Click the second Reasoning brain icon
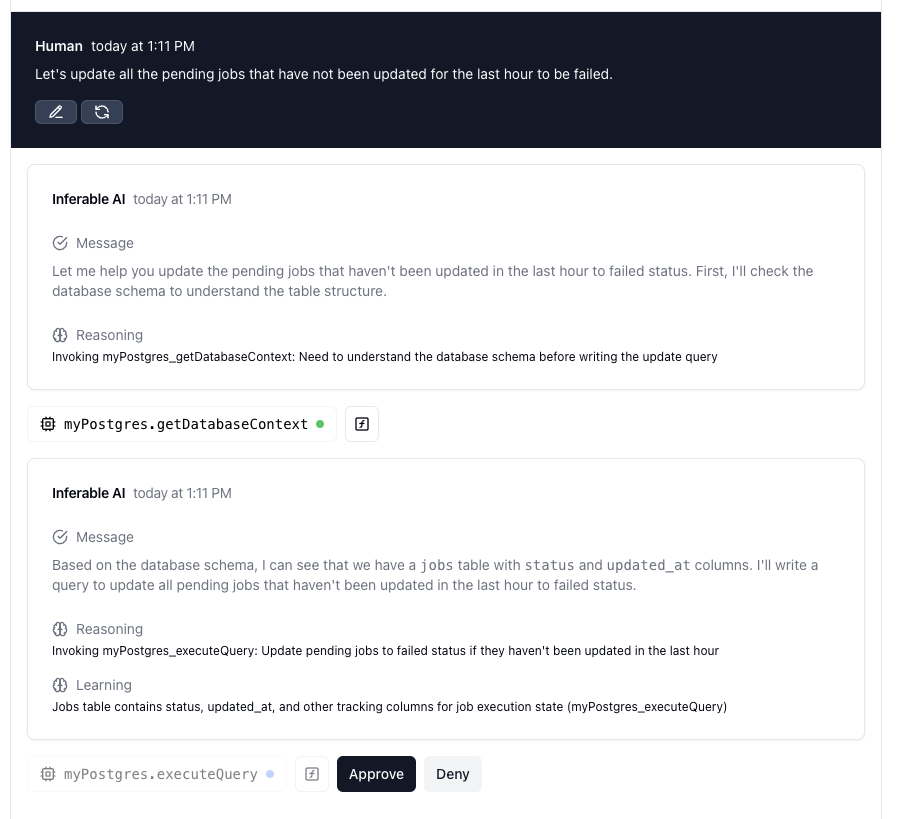 60,629
